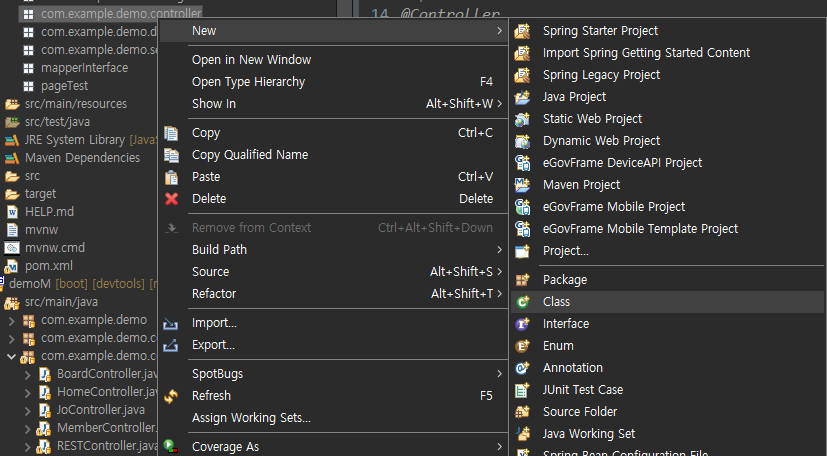The image size is (827, 456).
Task: Expand the MemberController node
Action: pyautogui.click(x=27, y=429)
